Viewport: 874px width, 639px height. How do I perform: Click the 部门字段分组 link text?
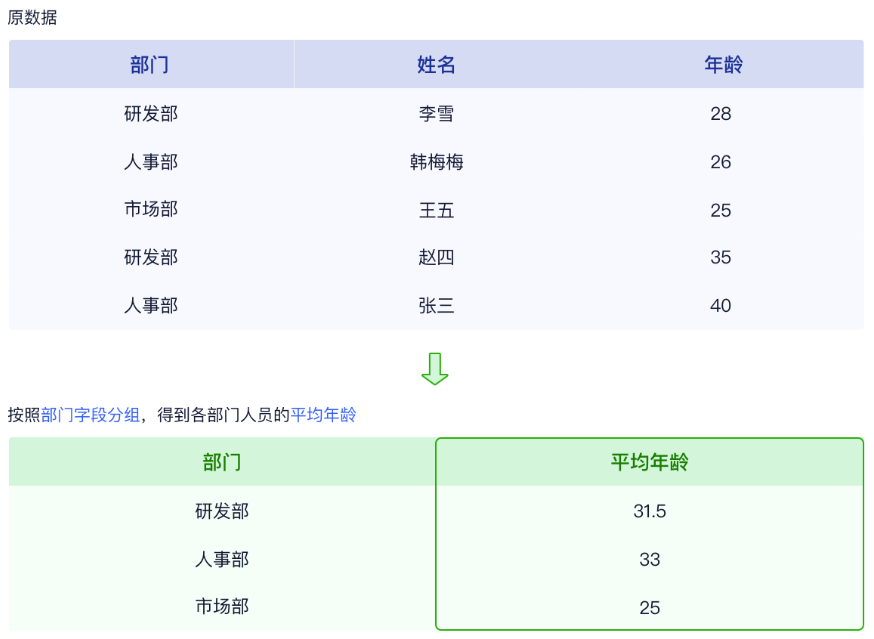(90, 415)
